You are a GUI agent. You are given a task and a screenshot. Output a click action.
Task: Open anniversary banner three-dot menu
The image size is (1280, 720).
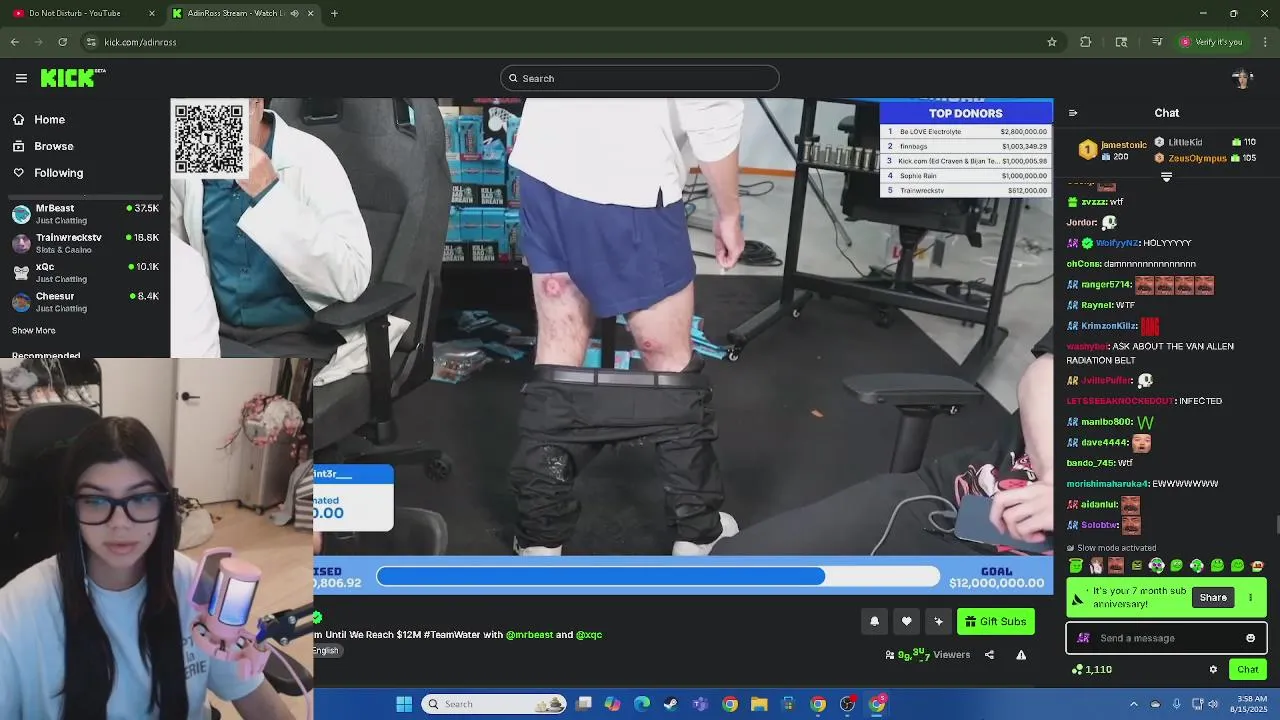click(1250, 598)
